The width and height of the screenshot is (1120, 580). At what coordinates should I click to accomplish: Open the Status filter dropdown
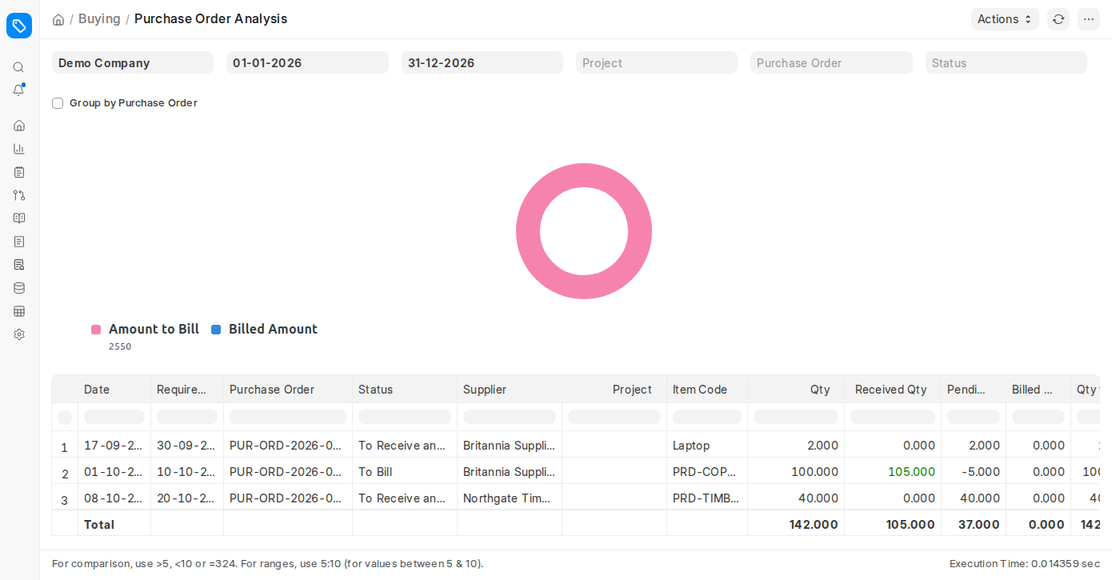click(1006, 63)
